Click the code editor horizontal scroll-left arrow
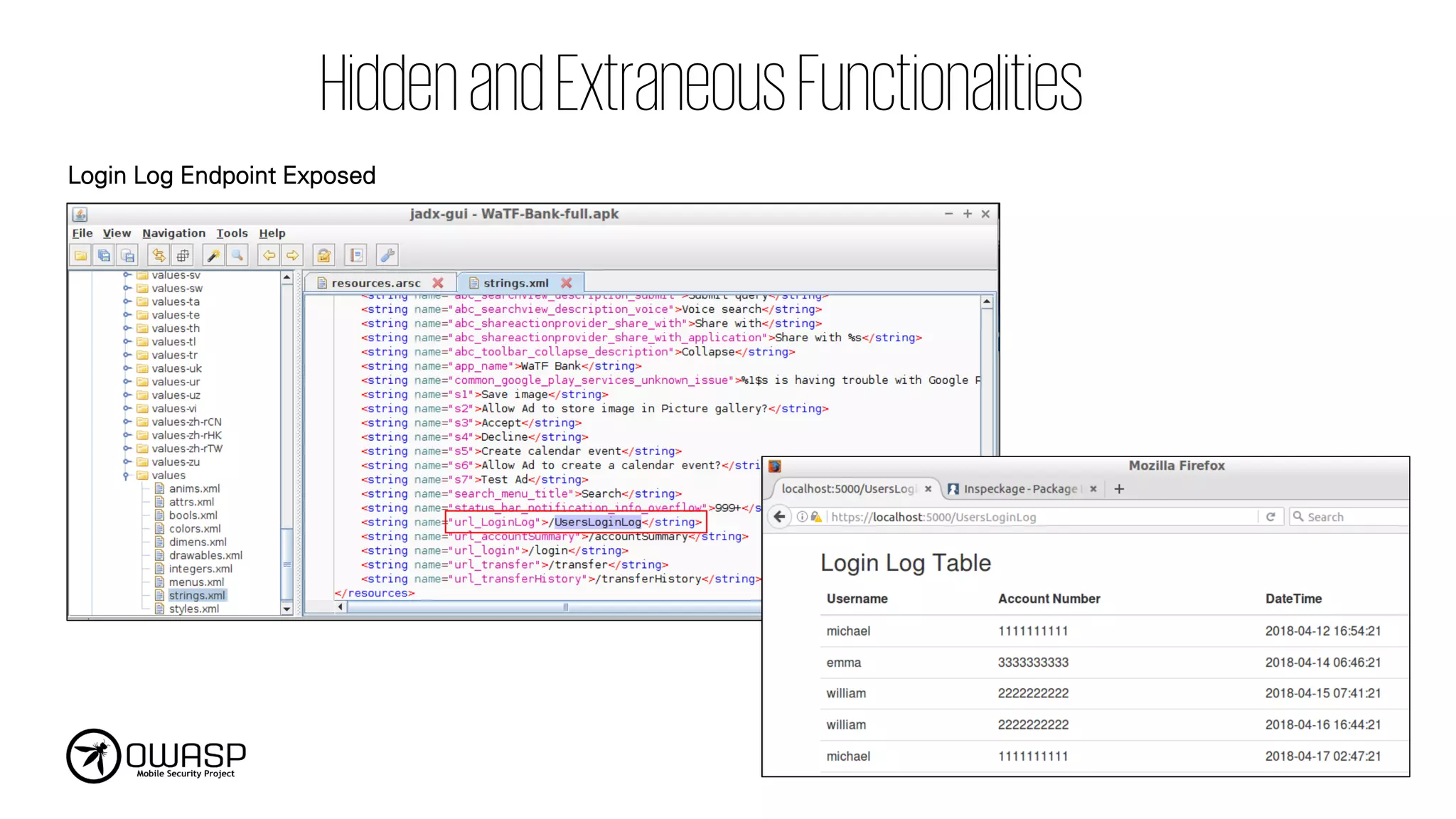This screenshot has width=1456, height=819. pyautogui.click(x=341, y=607)
